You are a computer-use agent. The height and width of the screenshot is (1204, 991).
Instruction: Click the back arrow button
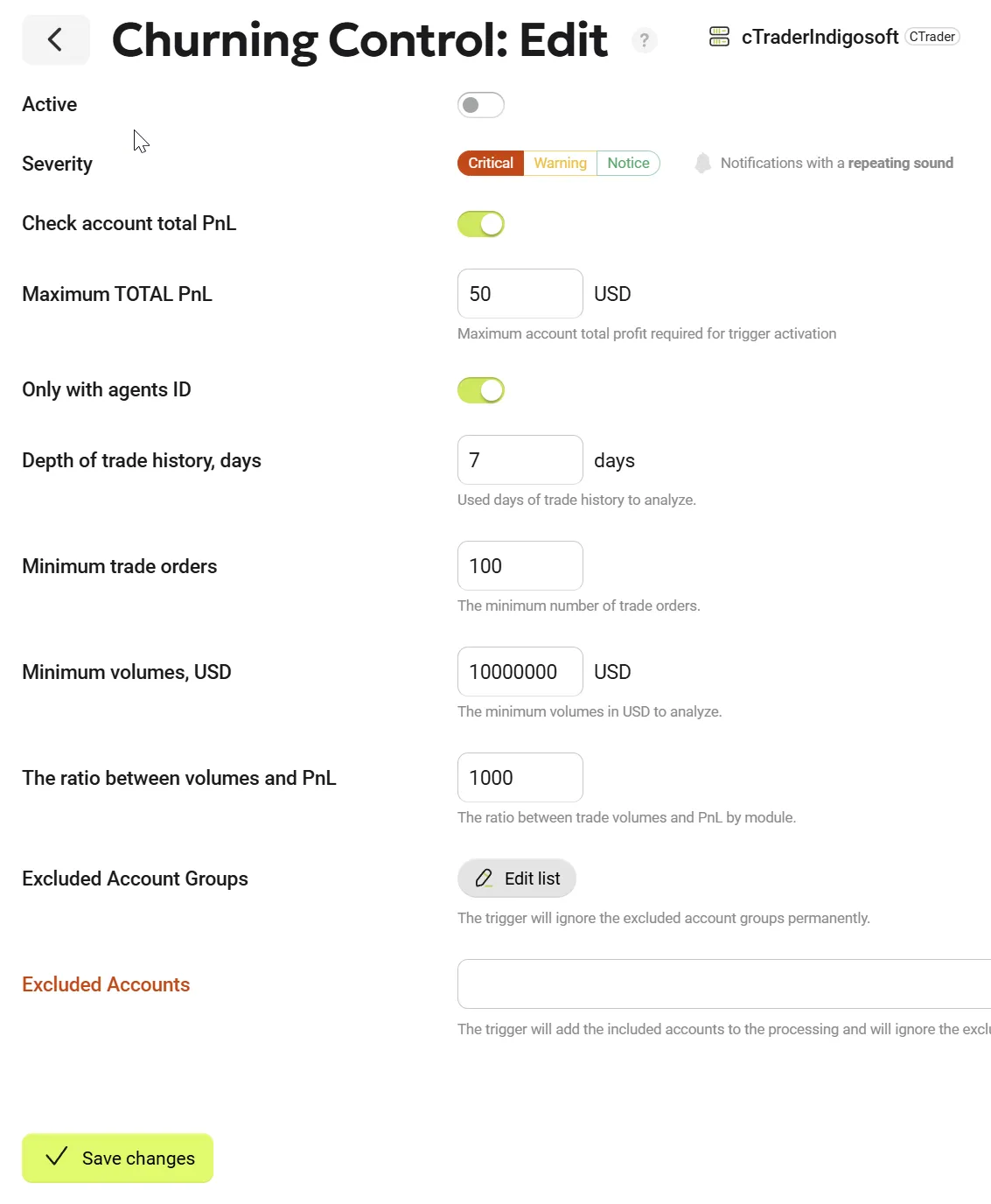pyautogui.click(x=55, y=39)
